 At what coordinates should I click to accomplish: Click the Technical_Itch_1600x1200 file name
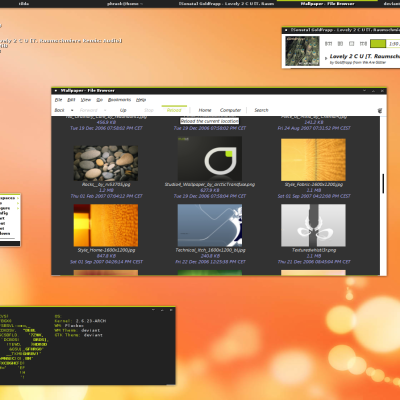[x=210, y=250]
